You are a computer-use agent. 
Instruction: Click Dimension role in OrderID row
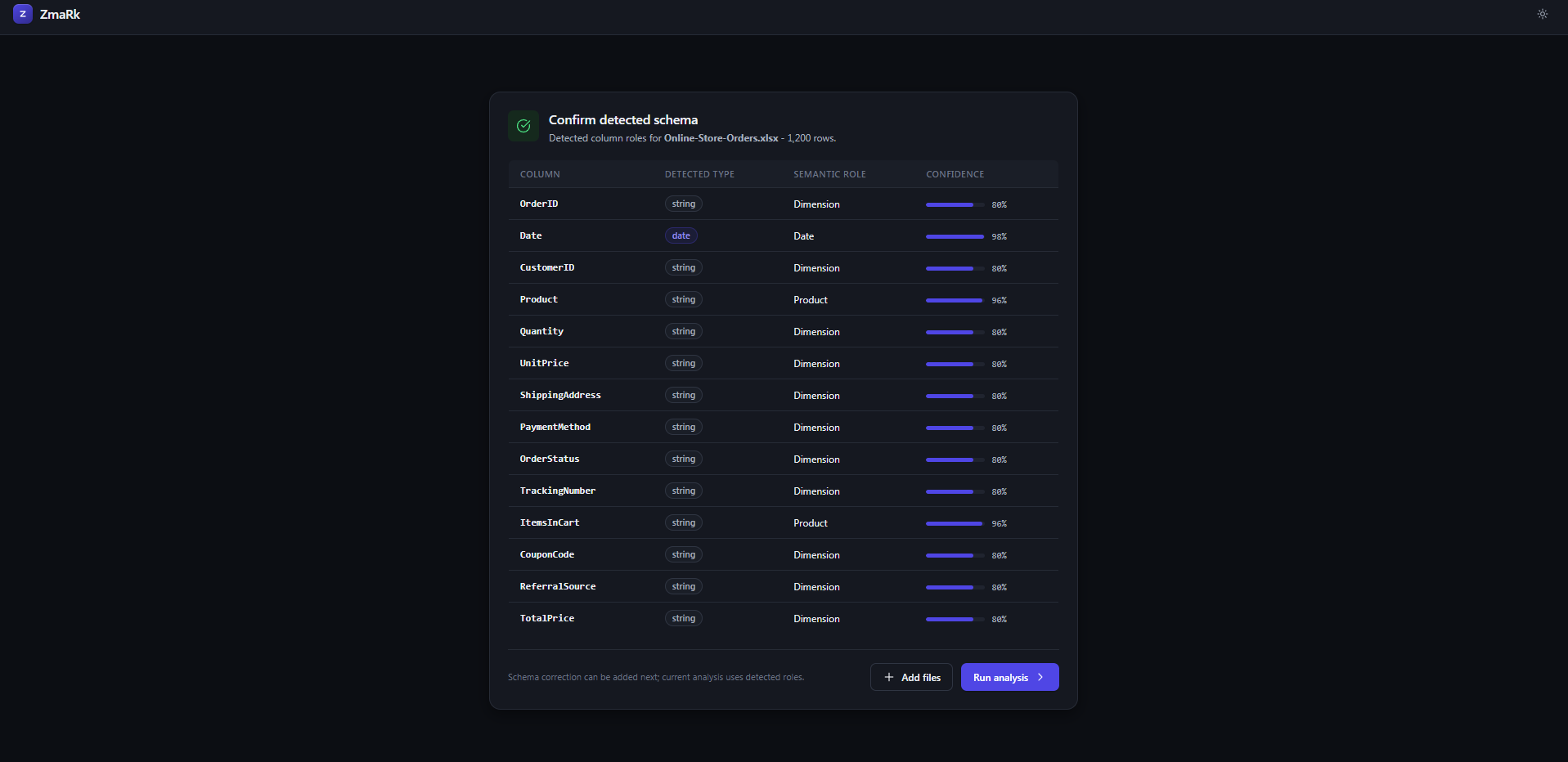click(x=816, y=204)
